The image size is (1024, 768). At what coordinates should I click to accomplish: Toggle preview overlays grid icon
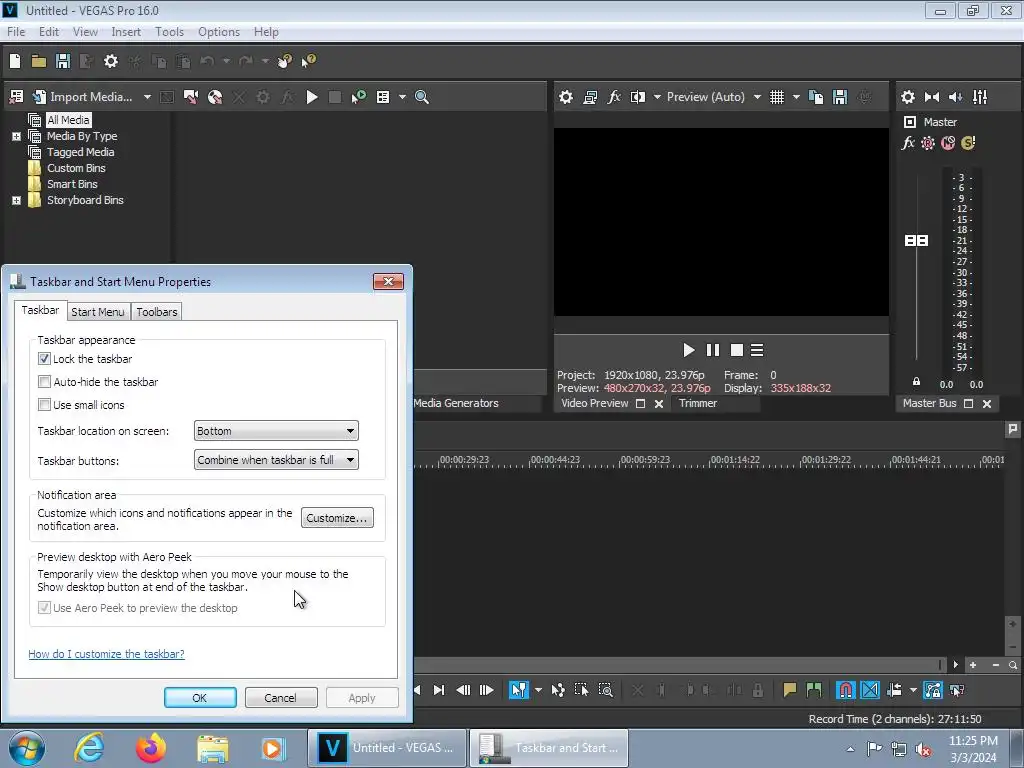776,97
